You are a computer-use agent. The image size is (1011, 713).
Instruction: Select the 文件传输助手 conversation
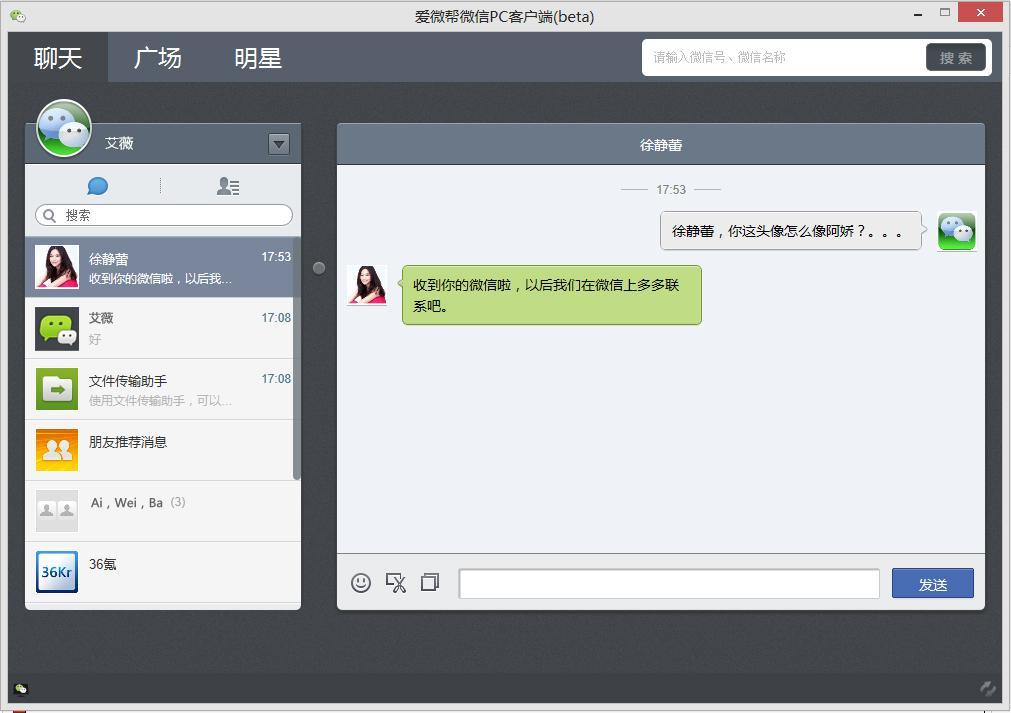pos(159,389)
